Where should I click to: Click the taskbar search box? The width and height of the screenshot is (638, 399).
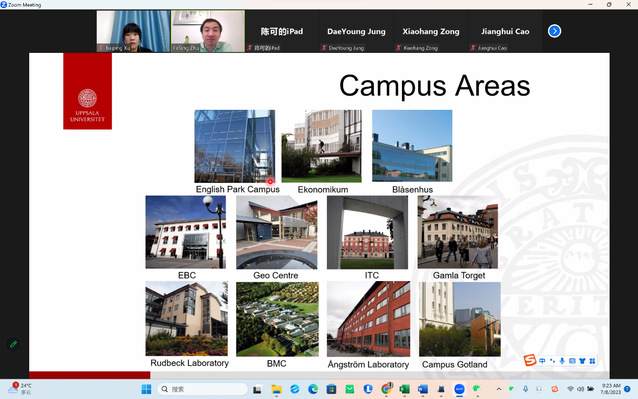tap(202, 389)
